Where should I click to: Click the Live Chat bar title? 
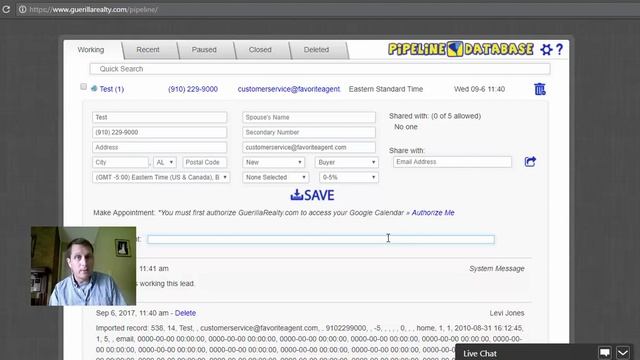click(x=480, y=353)
